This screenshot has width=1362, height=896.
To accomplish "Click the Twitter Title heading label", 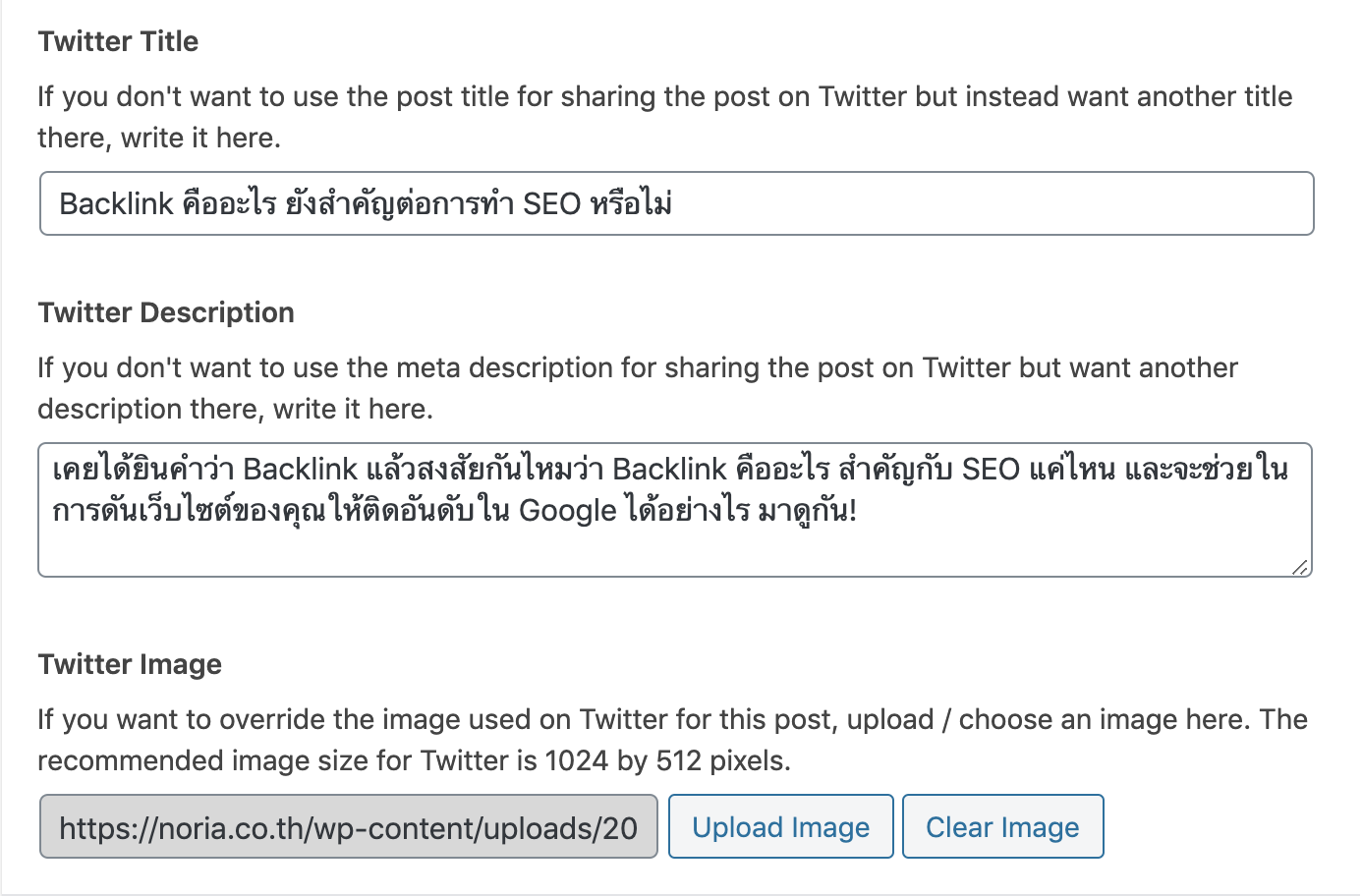I will coord(118,41).
